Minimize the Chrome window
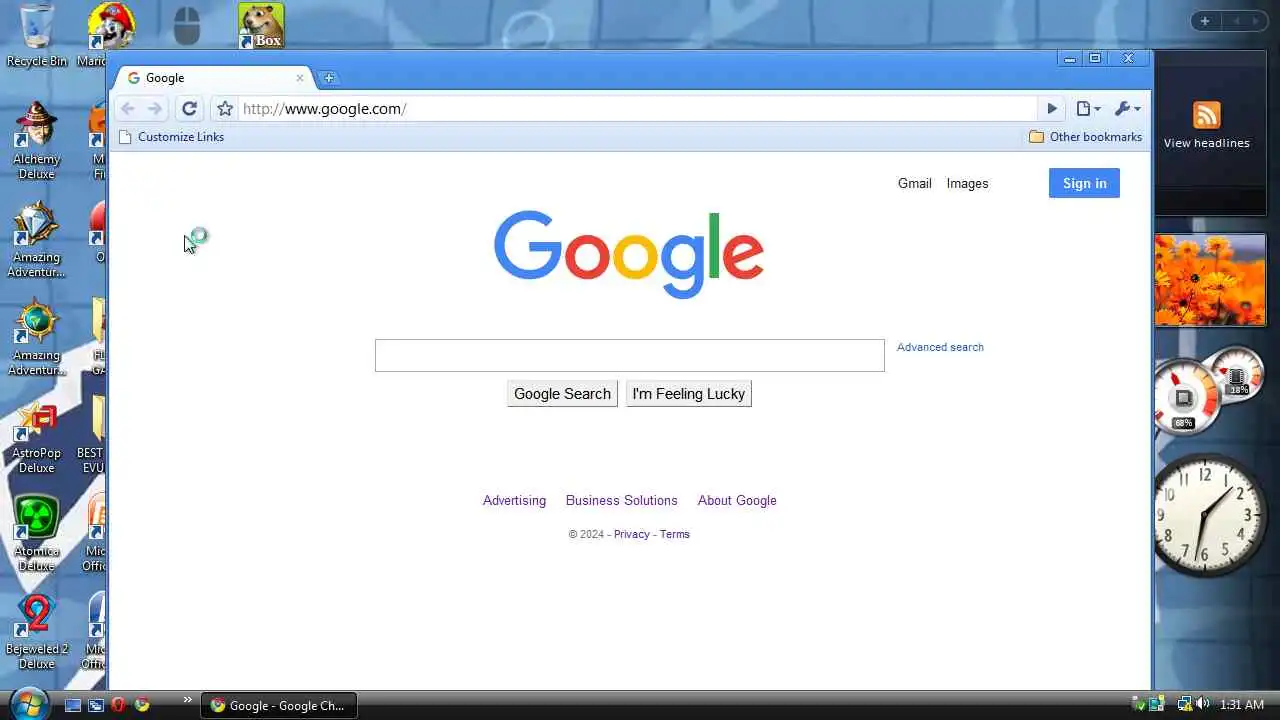 1070,59
